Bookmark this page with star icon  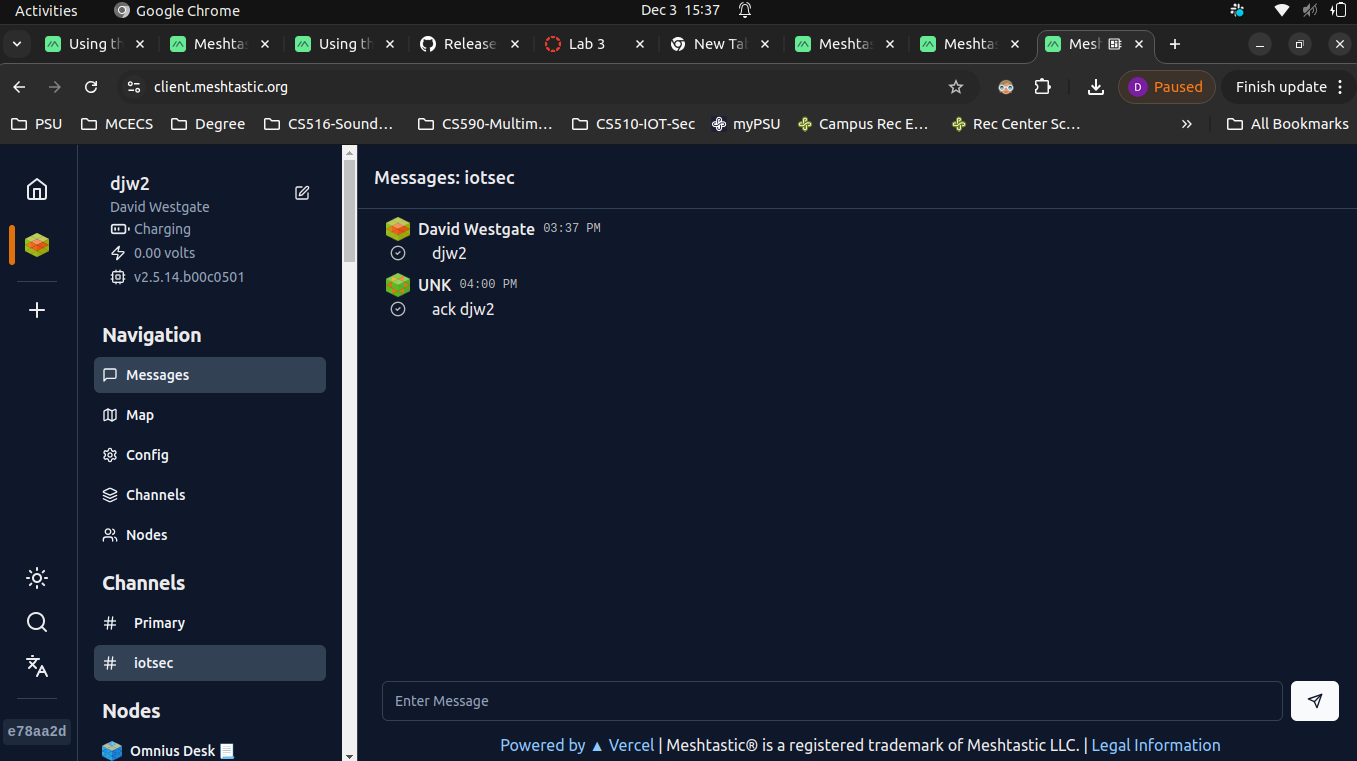click(955, 87)
